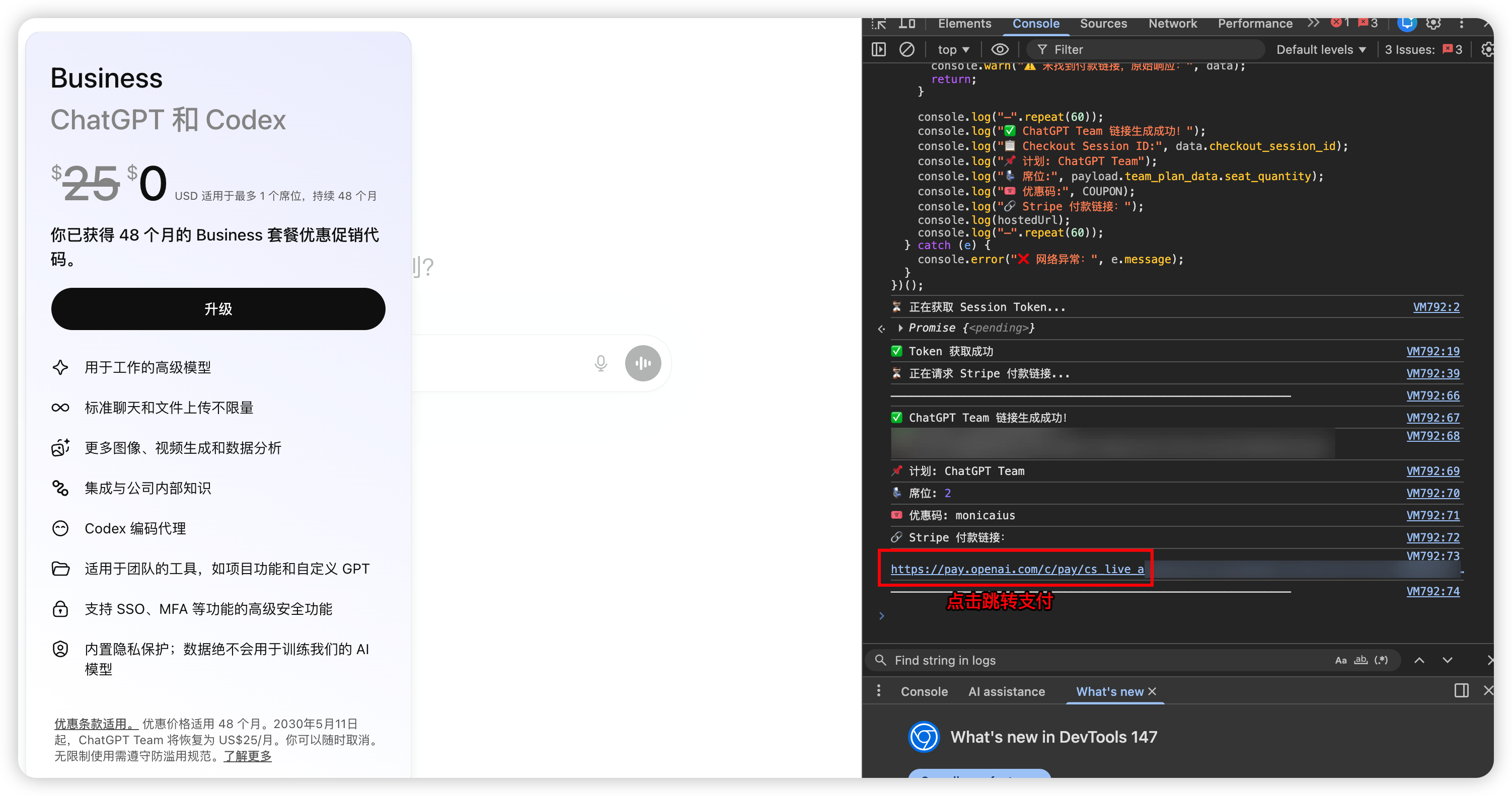
Task: Click the lock icon for SSO security
Action: tap(60, 609)
